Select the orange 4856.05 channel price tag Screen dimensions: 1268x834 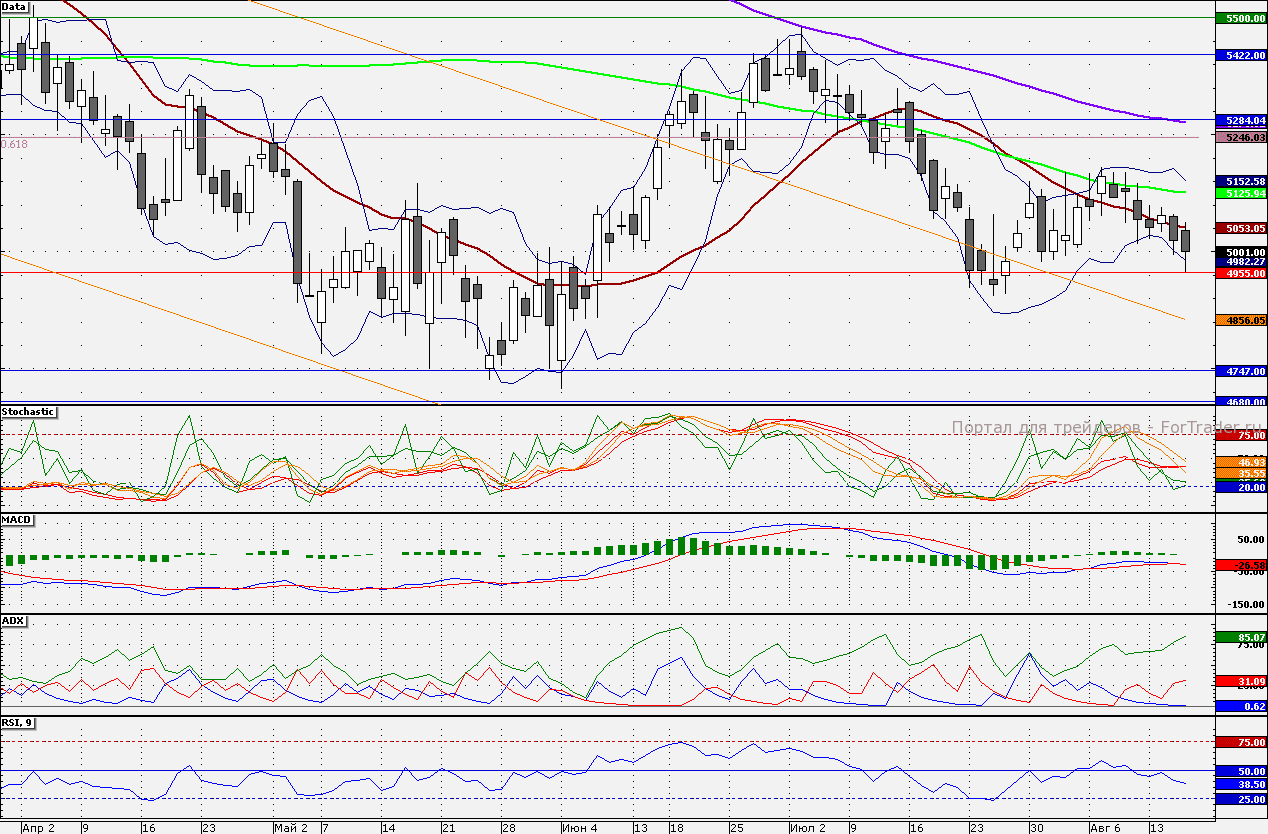coord(1240,320)
